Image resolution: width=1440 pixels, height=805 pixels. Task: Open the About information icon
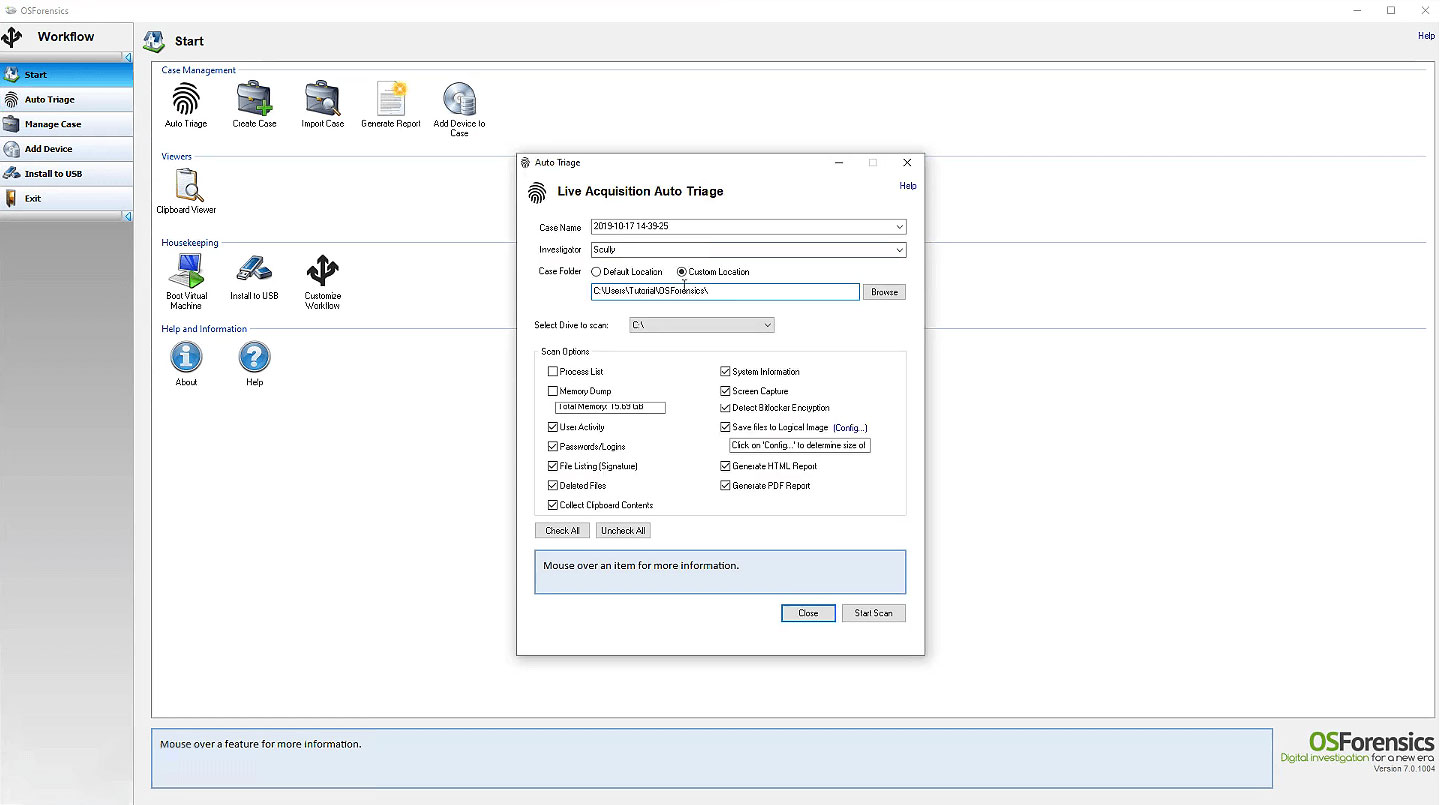coord(186,357)
